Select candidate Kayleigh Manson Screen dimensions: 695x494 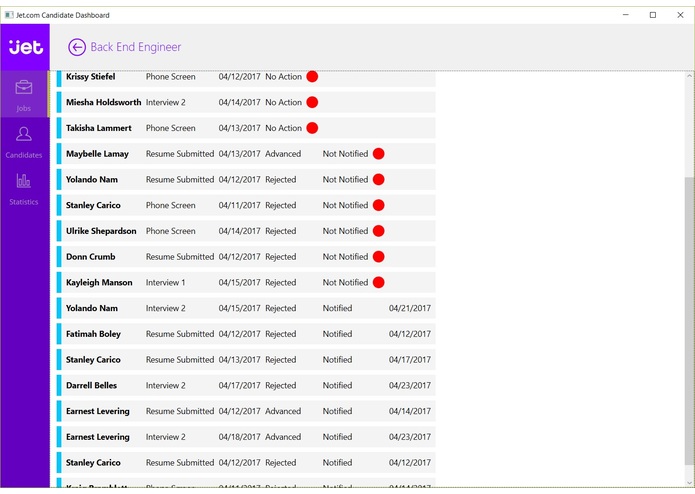[x=99, y=282]
